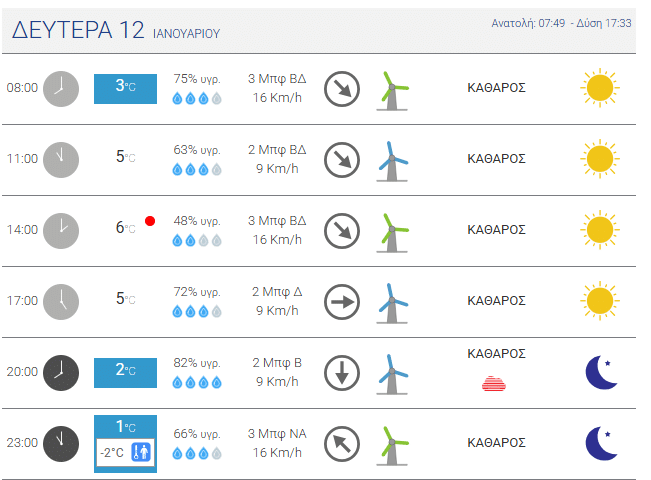The height and width of the screenshot is (480, 651).
Task: Click the humidity droplets at 14:00
Action: click(x=196, y=240)
